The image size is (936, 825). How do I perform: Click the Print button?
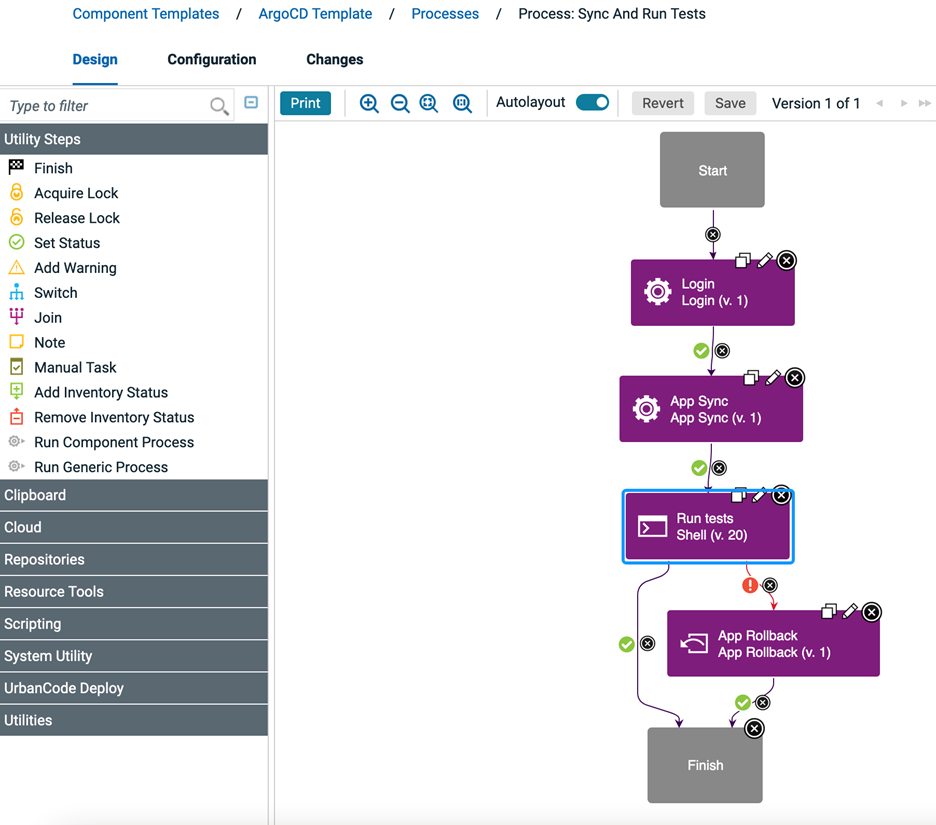tap(305, 103)
